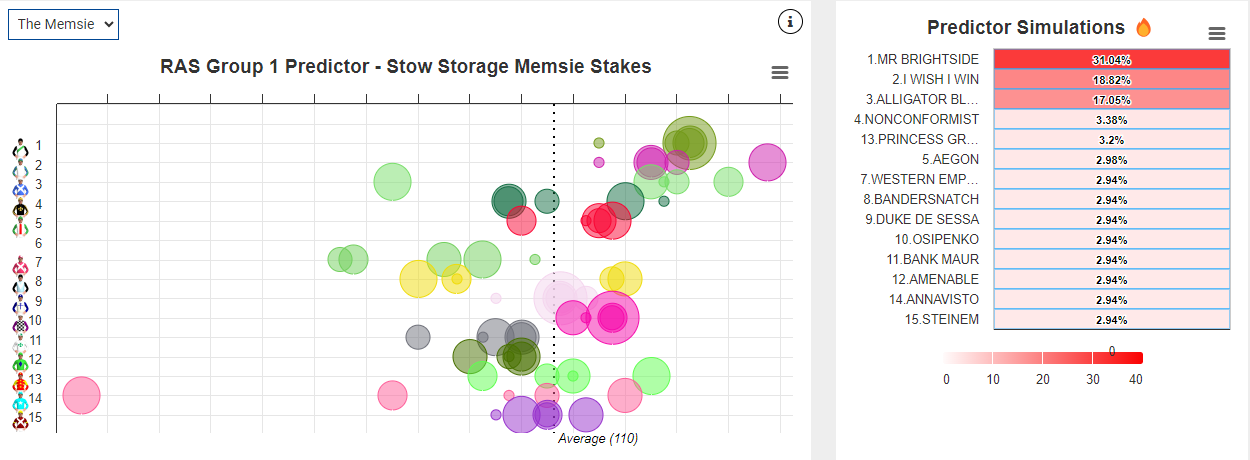The image size is (1250, 460).
Task: Click the PRINCESS GR... 3.2% bar
Action: point(1112,139)
